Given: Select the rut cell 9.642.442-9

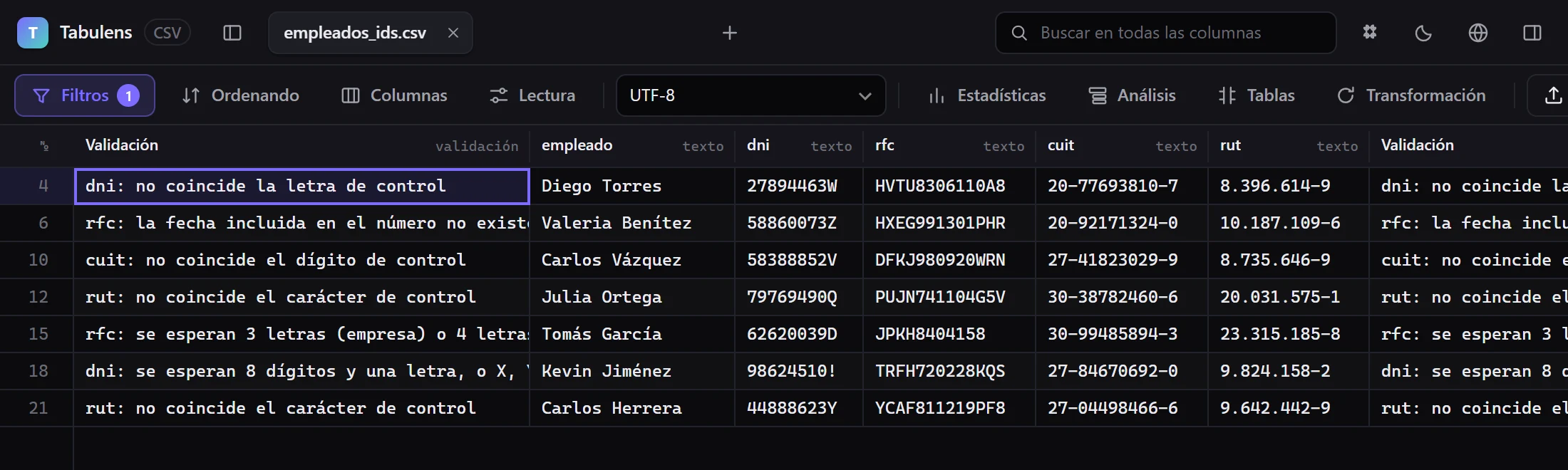Looking at the screenshot, I should [1289, 408].
